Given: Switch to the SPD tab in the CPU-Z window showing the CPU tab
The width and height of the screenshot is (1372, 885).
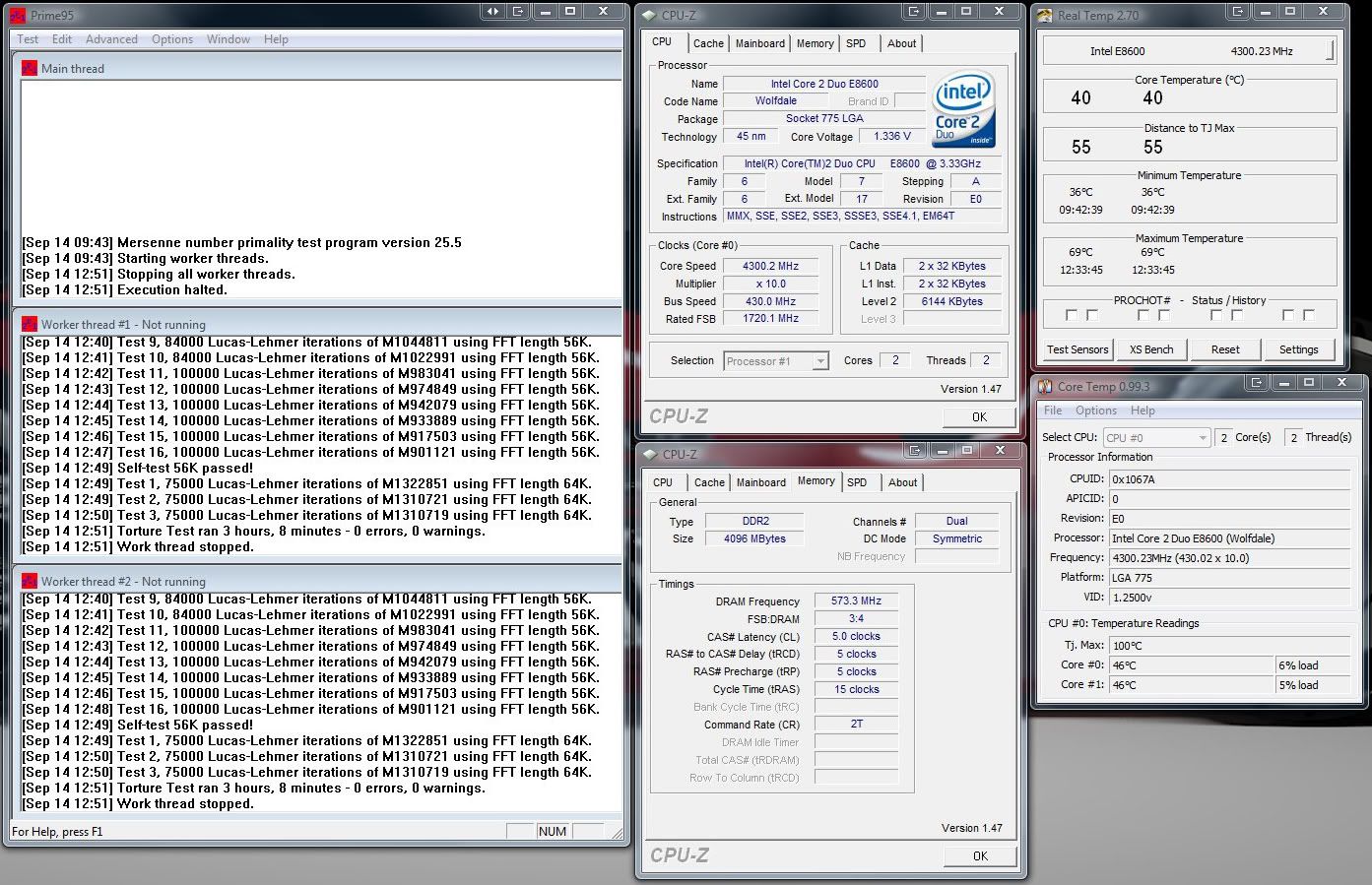Looking at the screenshot, I should coord(856,43).
